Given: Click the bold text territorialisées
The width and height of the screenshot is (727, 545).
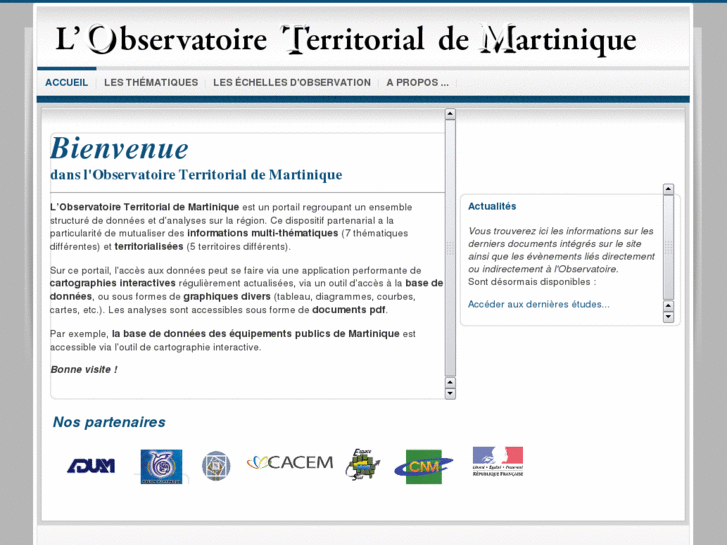Looking at the screenshot, I should pyautogui.click(x=149, y=246).
